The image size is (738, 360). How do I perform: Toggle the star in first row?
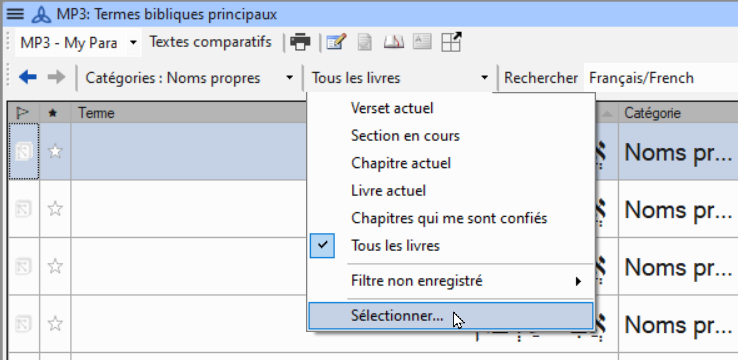tap(56, 151)
